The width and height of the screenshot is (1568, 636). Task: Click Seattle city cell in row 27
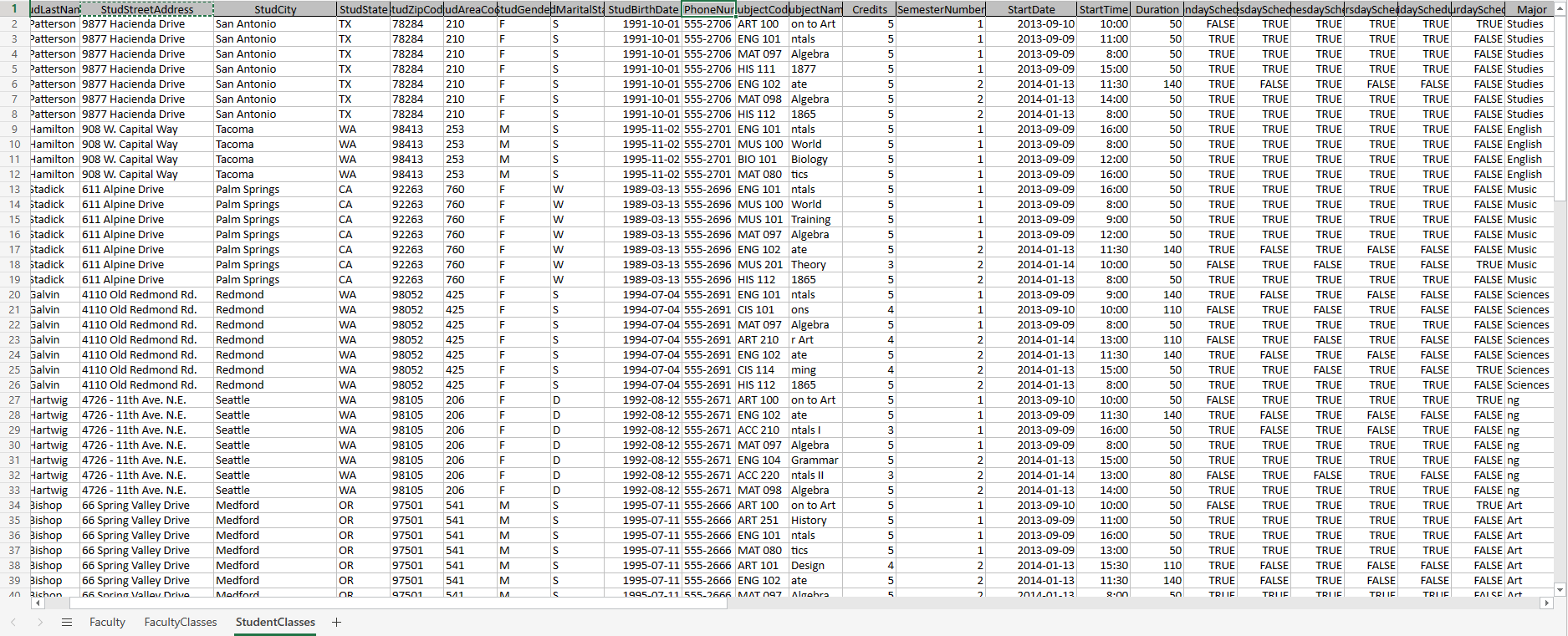point(275,400)
